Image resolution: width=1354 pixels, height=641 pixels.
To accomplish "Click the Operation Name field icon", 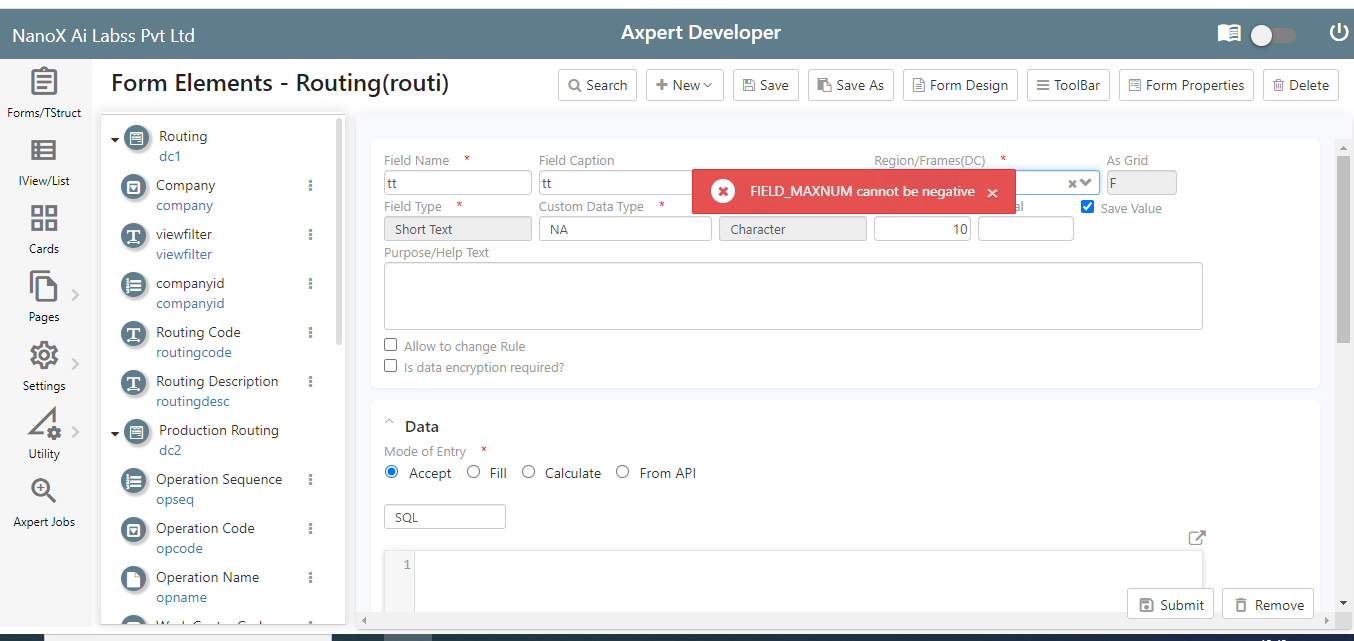I will point(133,579).
